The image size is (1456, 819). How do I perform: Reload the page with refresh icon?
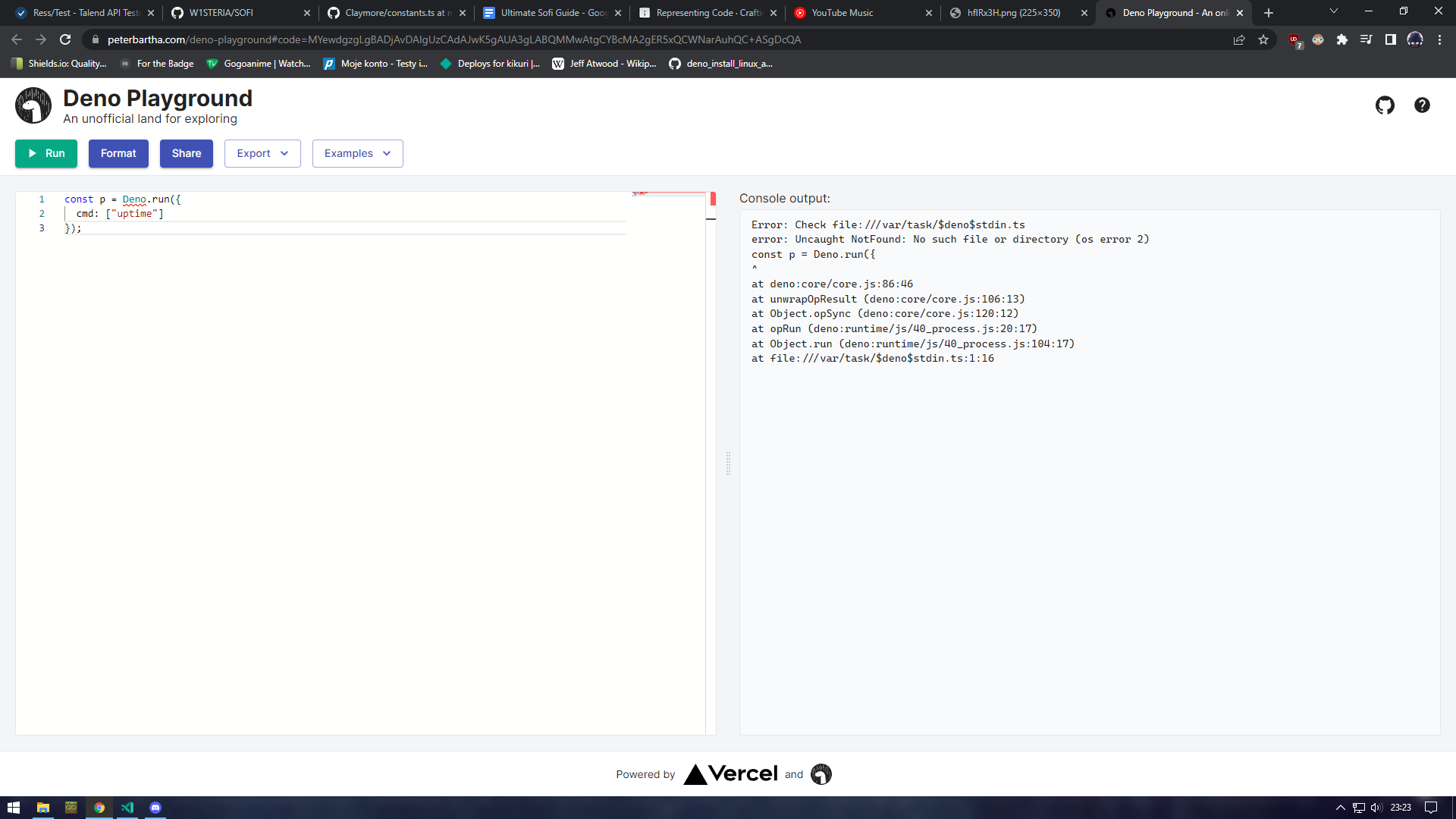65,39
